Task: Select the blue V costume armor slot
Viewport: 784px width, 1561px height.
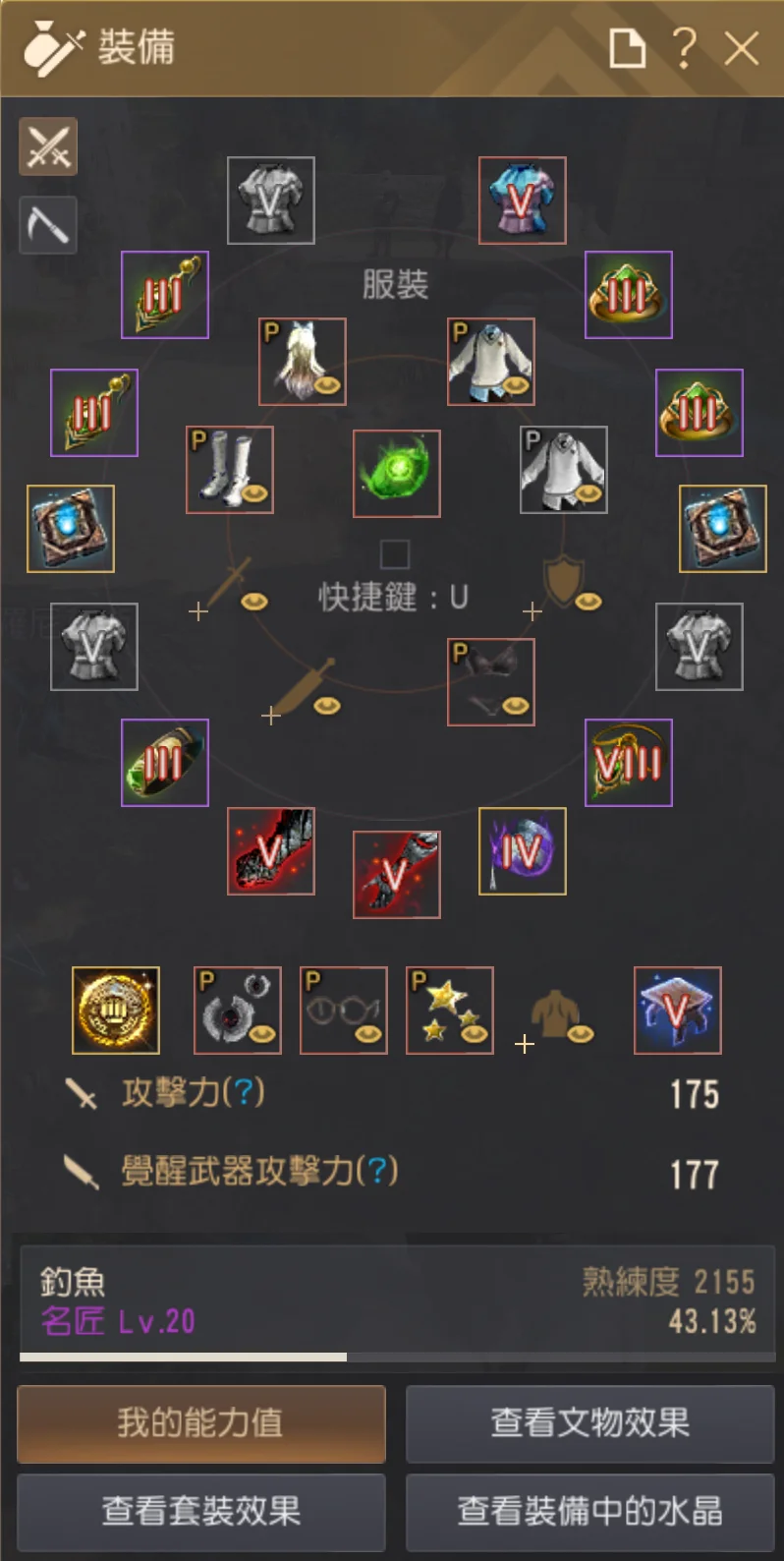Action: (x=523, y=201)
